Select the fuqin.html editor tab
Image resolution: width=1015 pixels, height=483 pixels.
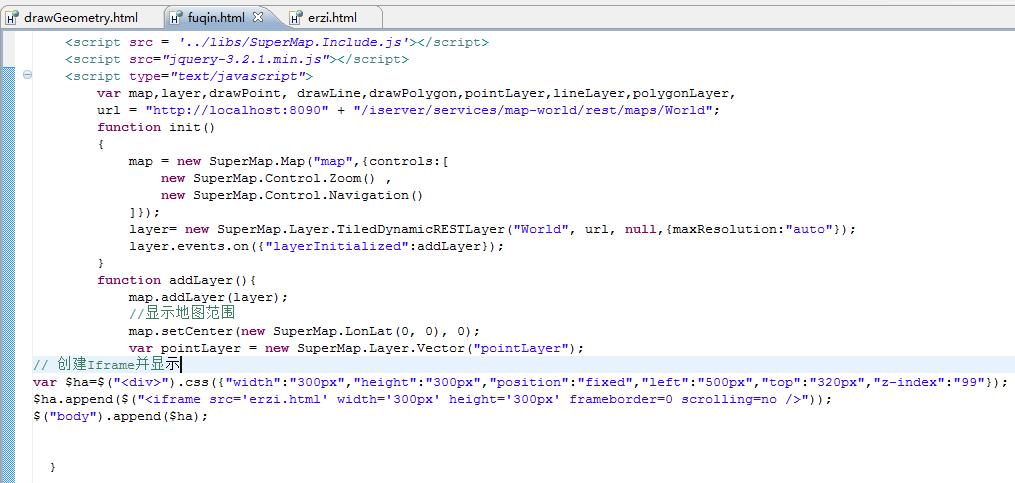coord(216,17)
